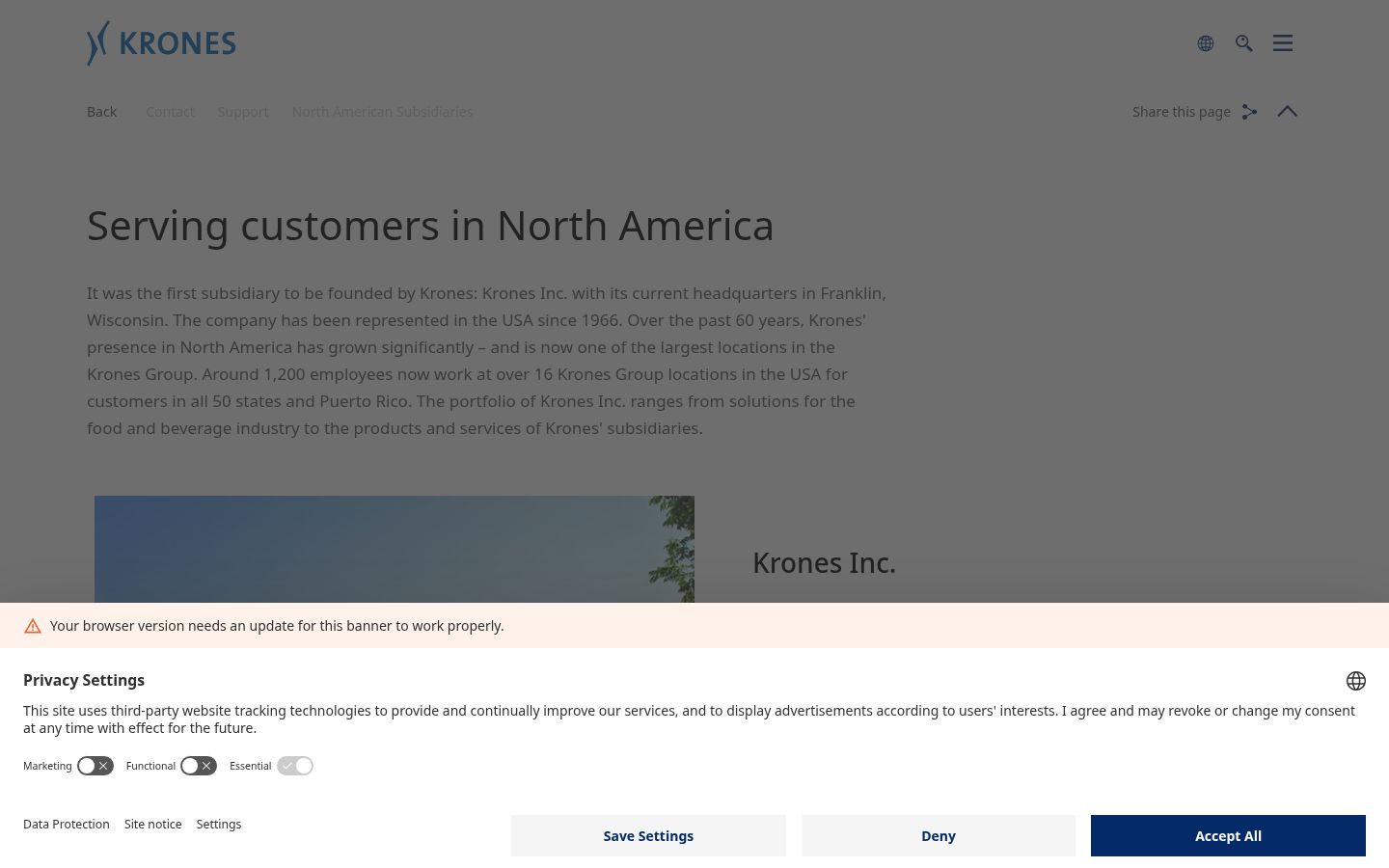Open the search magnifier icon
This screenshot has height=868, width=1389.
pyautogui.click(x=1244, y=43)
